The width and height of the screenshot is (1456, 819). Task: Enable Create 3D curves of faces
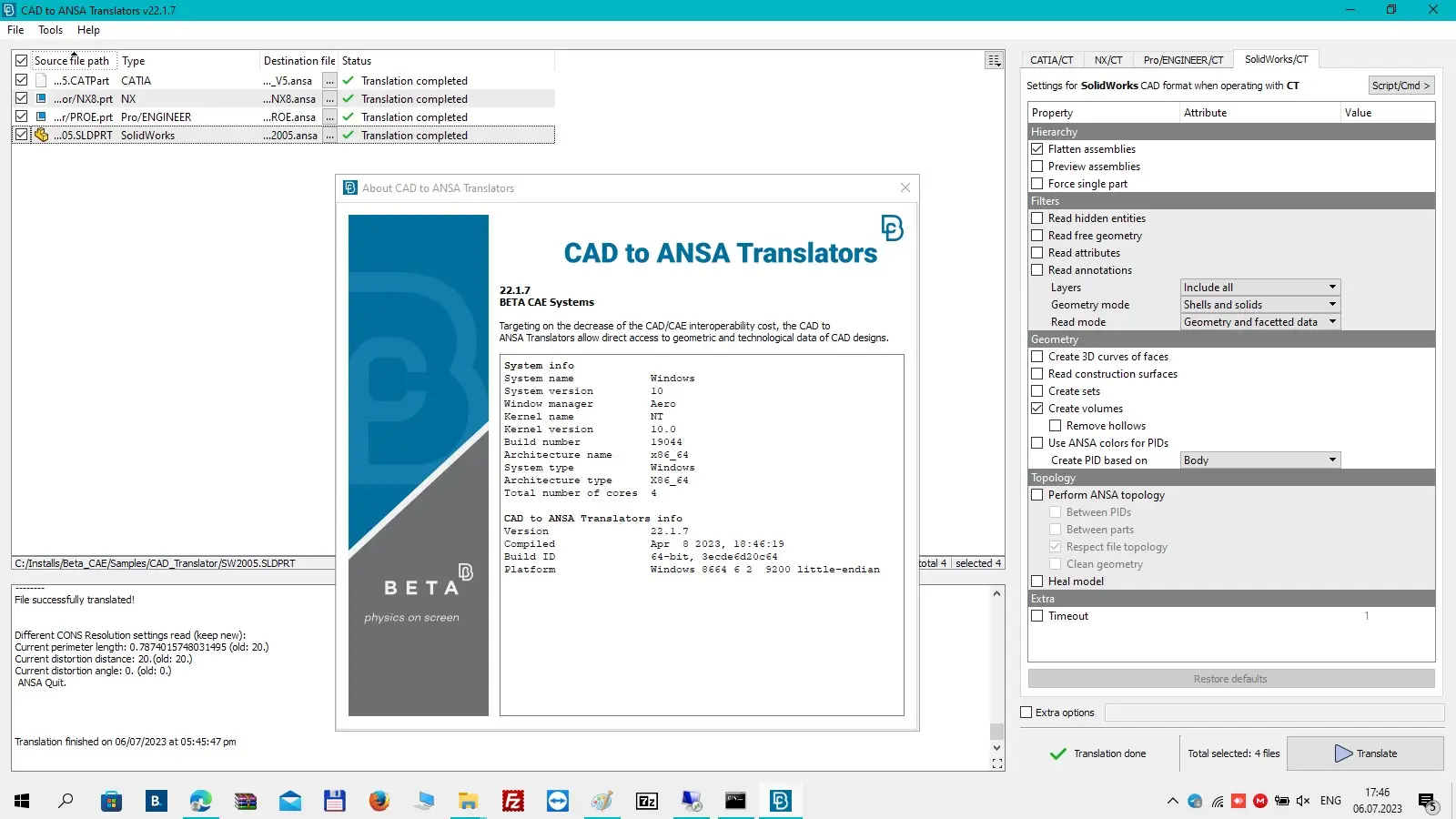pos(1036,356)
